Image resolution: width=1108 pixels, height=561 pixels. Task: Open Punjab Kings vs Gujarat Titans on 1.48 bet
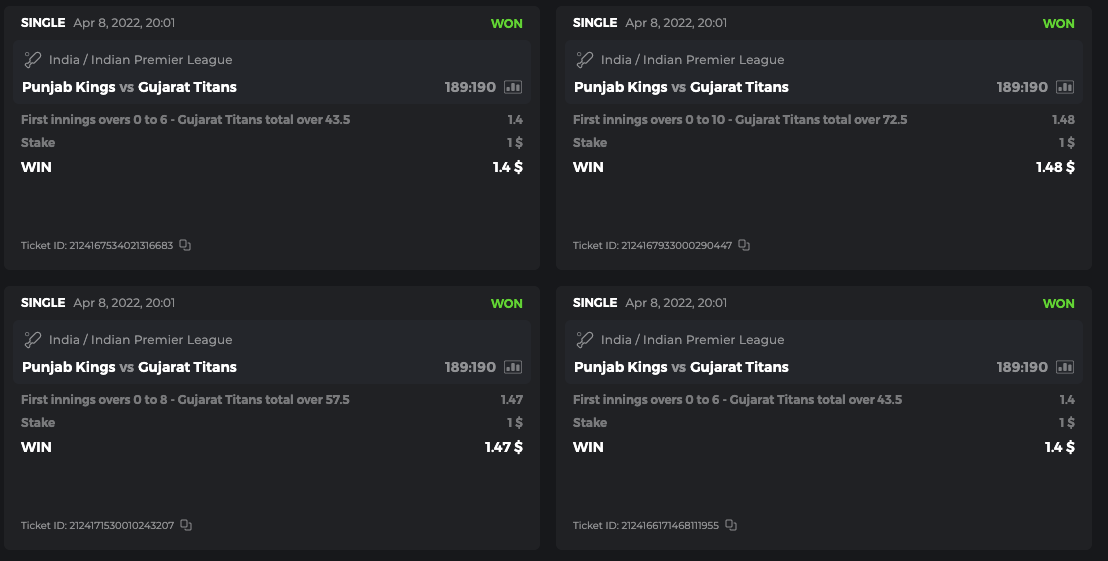[x=681, y=87]
